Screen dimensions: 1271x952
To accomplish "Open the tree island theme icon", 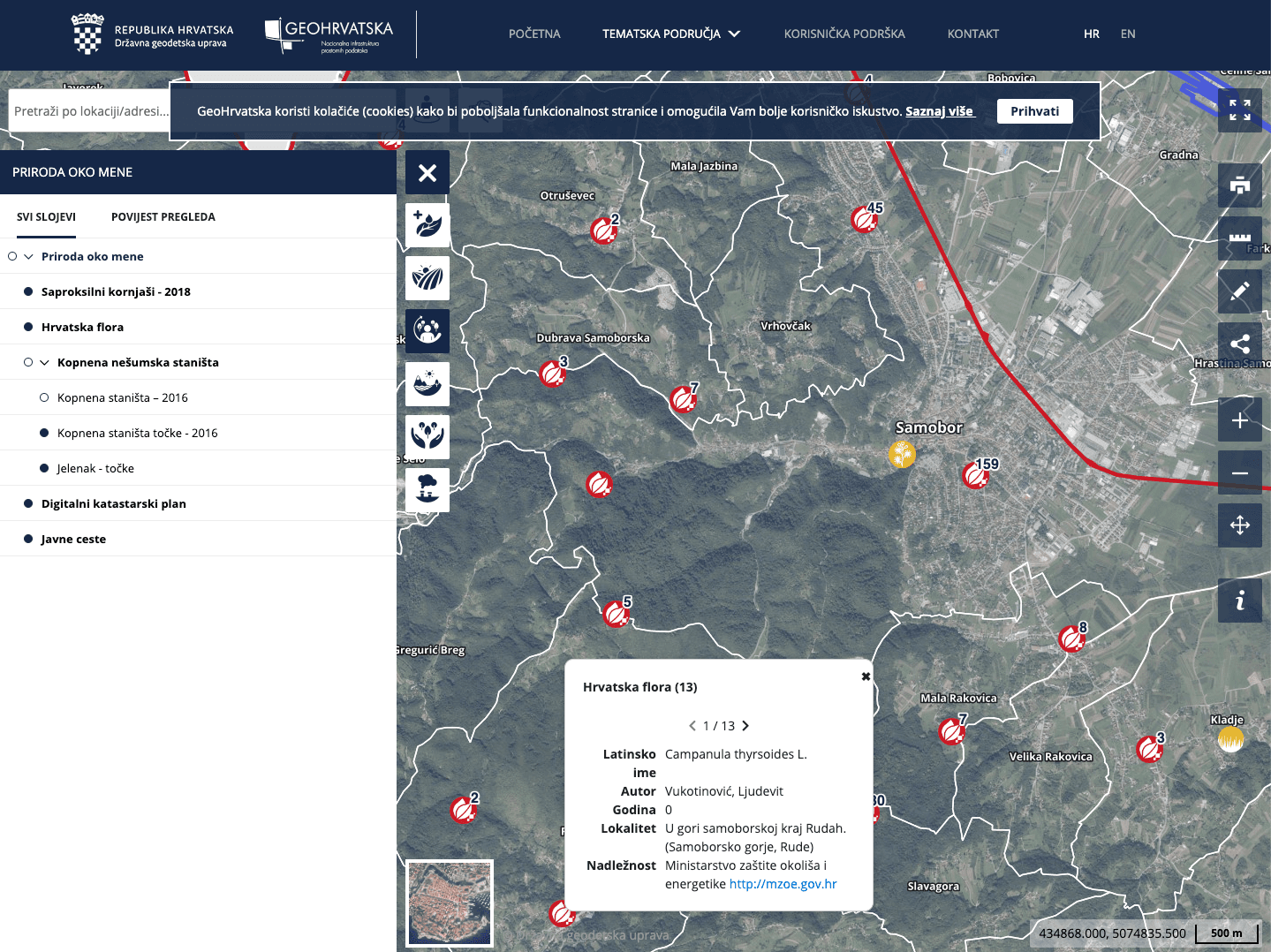I will (x=427, y=490).
